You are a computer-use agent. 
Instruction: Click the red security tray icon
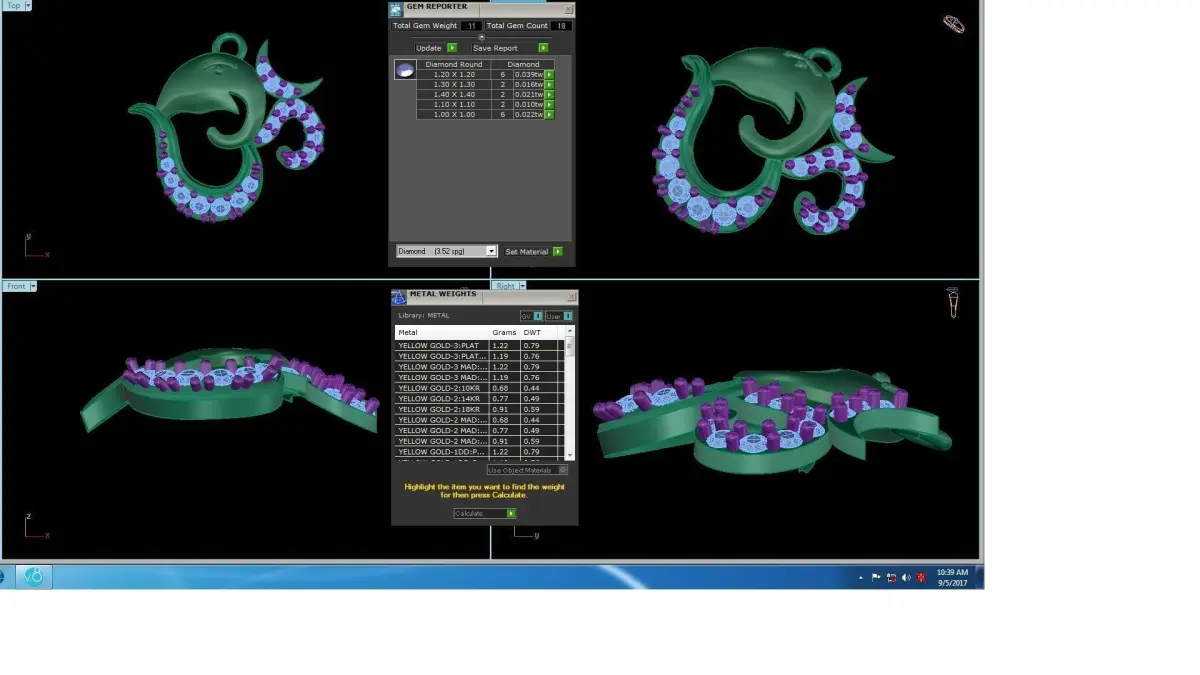[x=921, y=577]
